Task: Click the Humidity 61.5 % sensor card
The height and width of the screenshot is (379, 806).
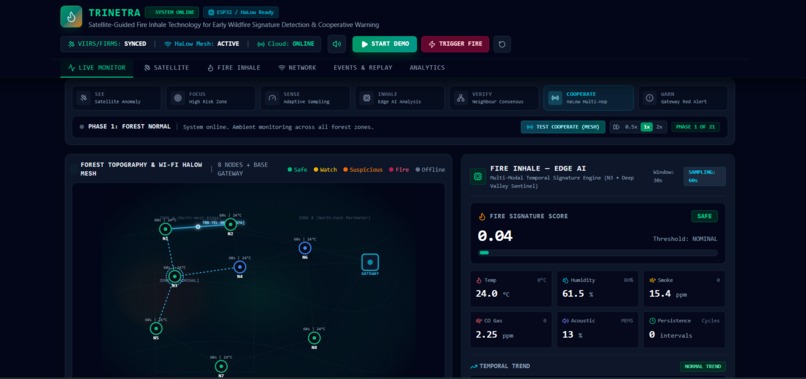Action: click(x=598, y=289)
